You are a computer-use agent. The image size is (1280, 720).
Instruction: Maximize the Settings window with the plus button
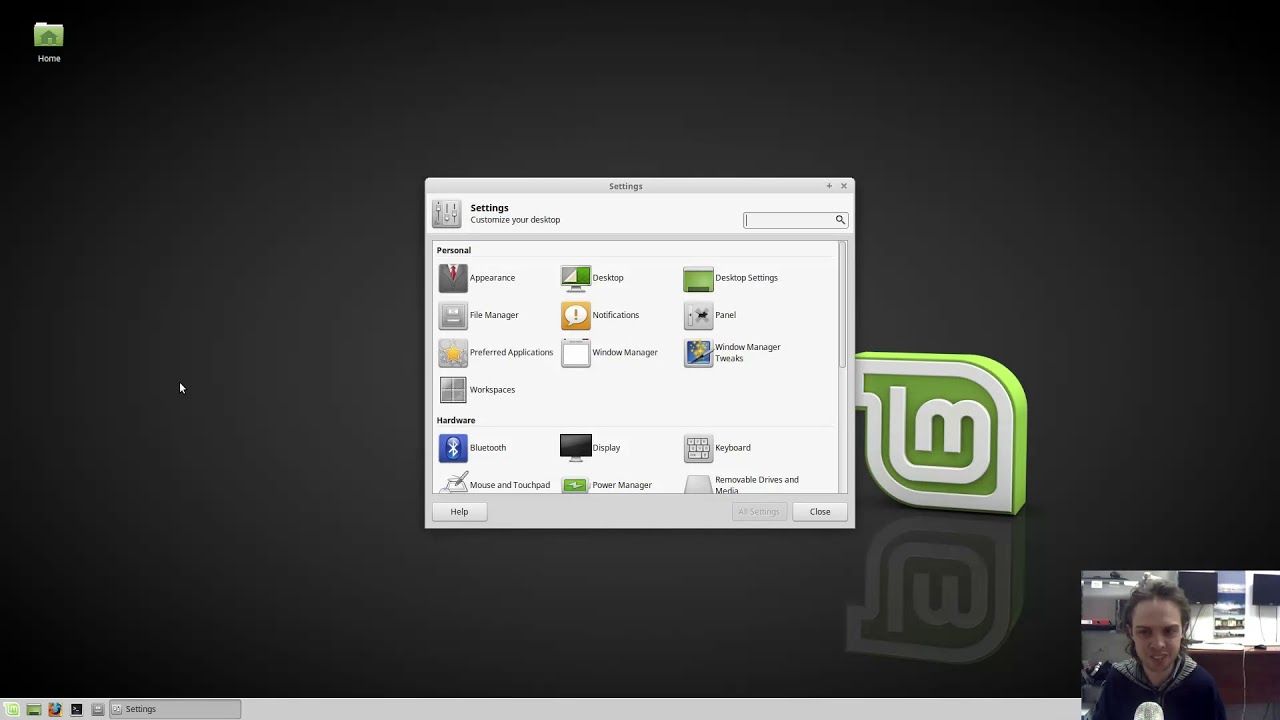pyautogui.click(x=829, y=186)
